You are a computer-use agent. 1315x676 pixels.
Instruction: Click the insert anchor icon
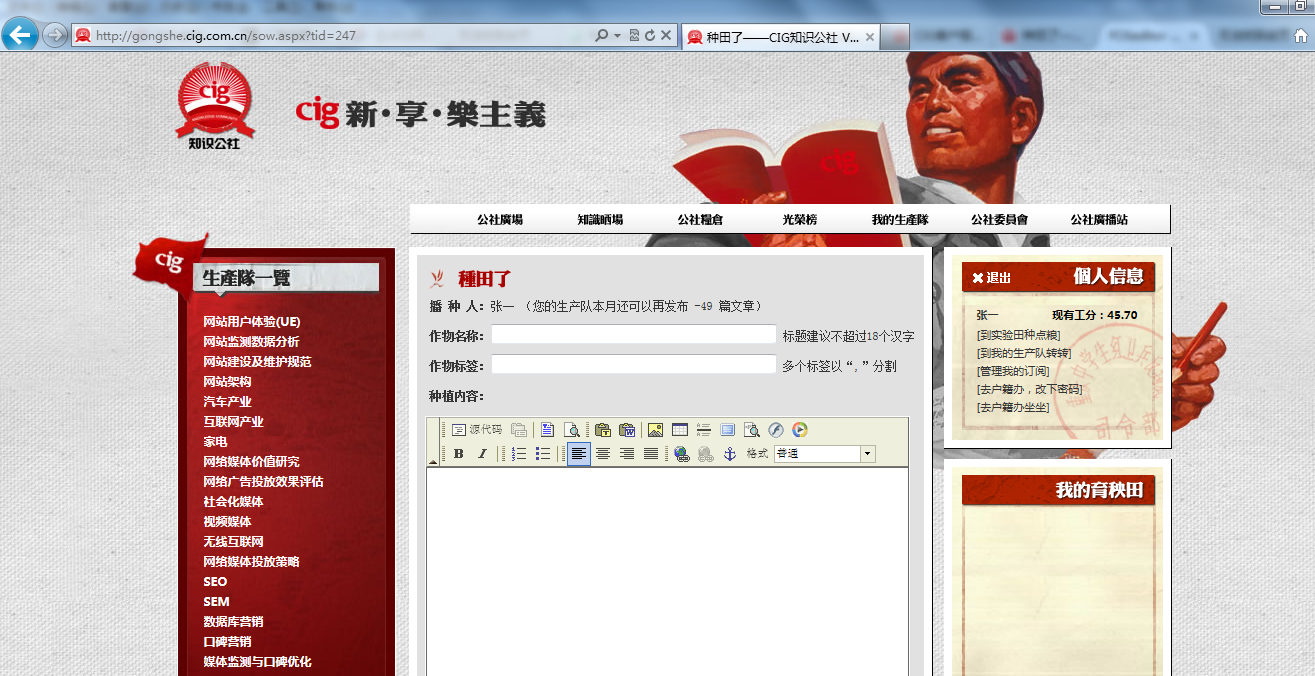pos(730,454)
